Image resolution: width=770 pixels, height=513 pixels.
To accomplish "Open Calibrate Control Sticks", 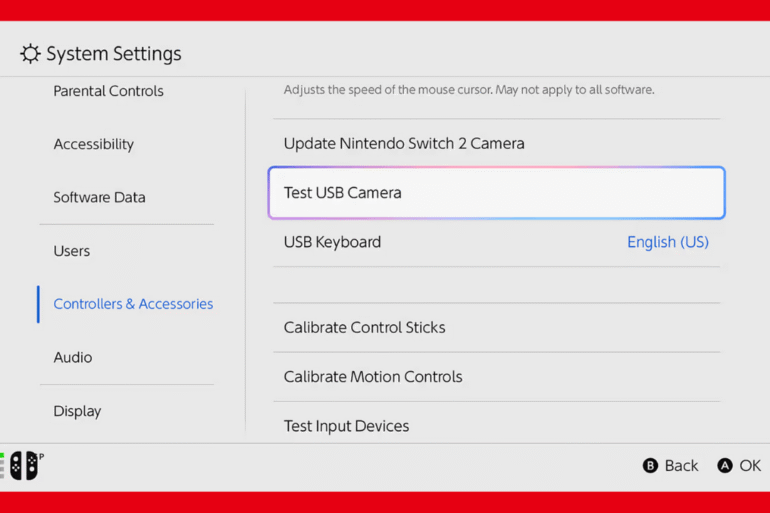I will tap(496, 327).
